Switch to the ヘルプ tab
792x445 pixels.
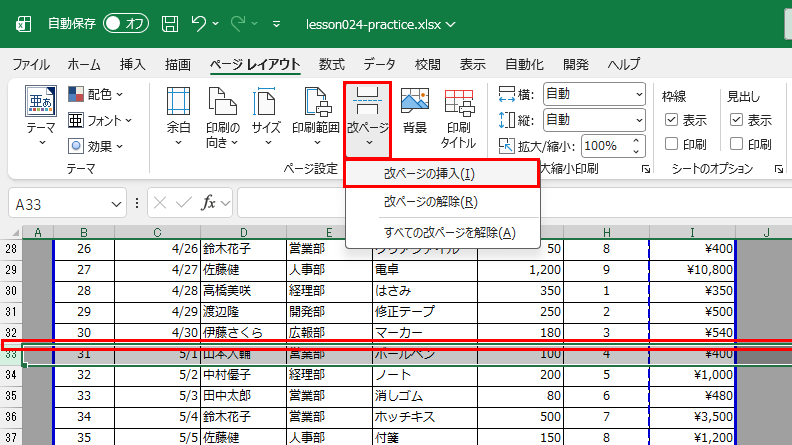click(x=624, y=65)
